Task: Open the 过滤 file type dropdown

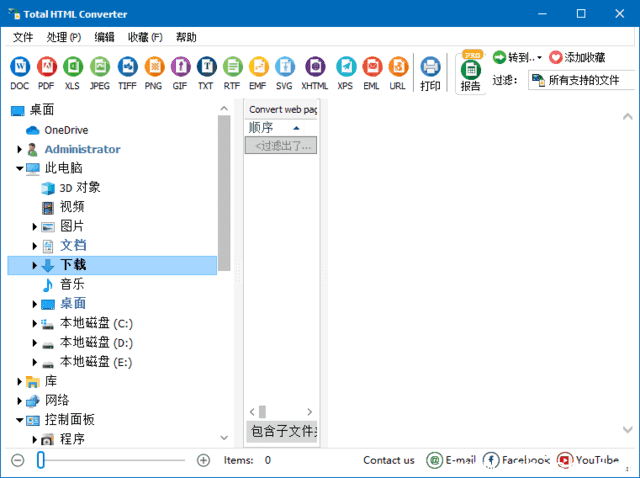Action: pos(583,80)
